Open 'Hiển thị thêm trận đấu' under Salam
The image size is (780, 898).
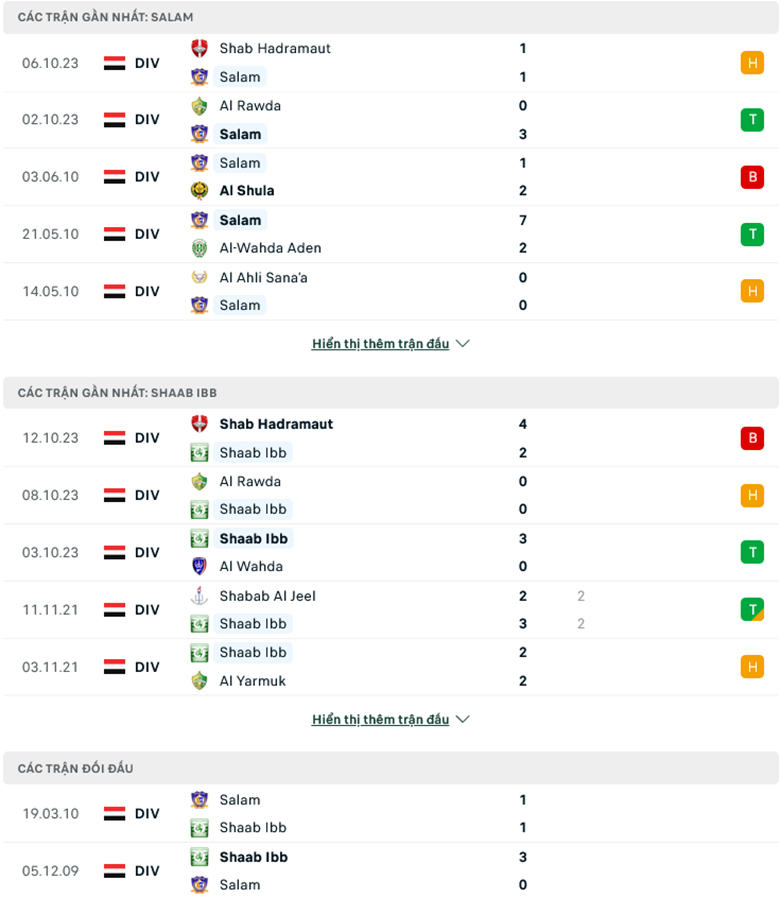pos(380,344)
